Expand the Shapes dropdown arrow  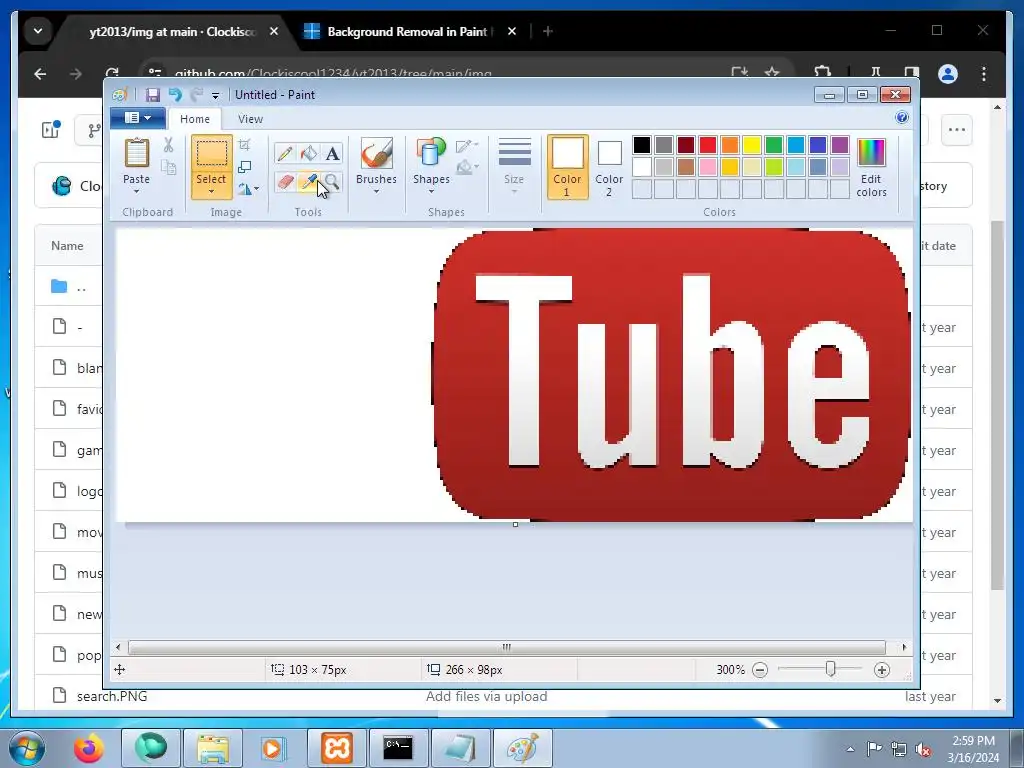click(431, 191)
